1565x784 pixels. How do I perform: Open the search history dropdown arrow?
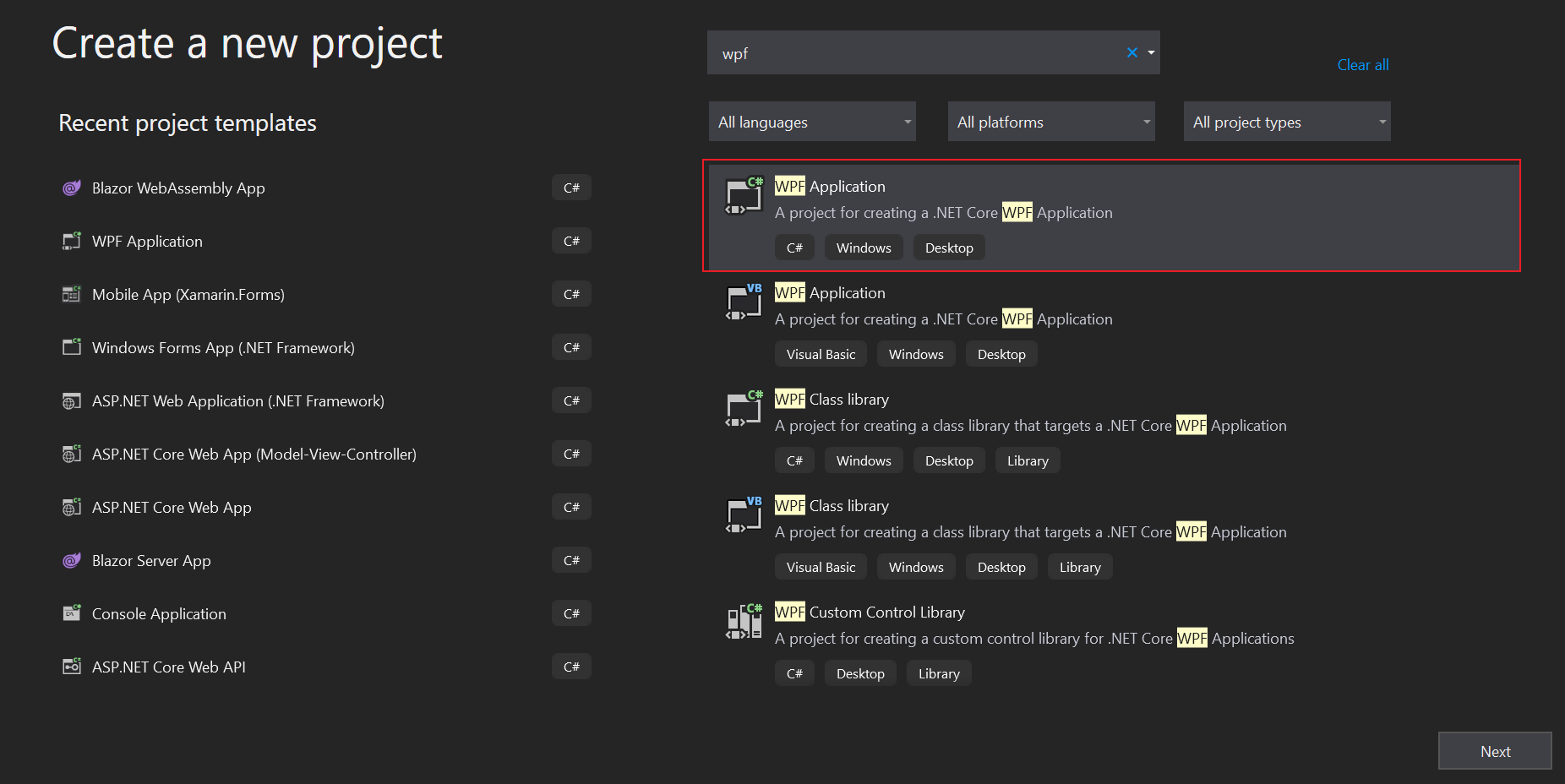1150,52
